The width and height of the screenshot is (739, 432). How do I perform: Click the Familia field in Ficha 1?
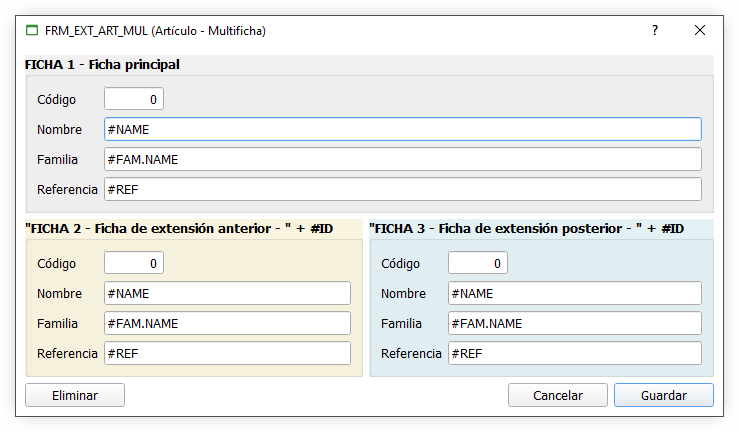tap(402, 159)
